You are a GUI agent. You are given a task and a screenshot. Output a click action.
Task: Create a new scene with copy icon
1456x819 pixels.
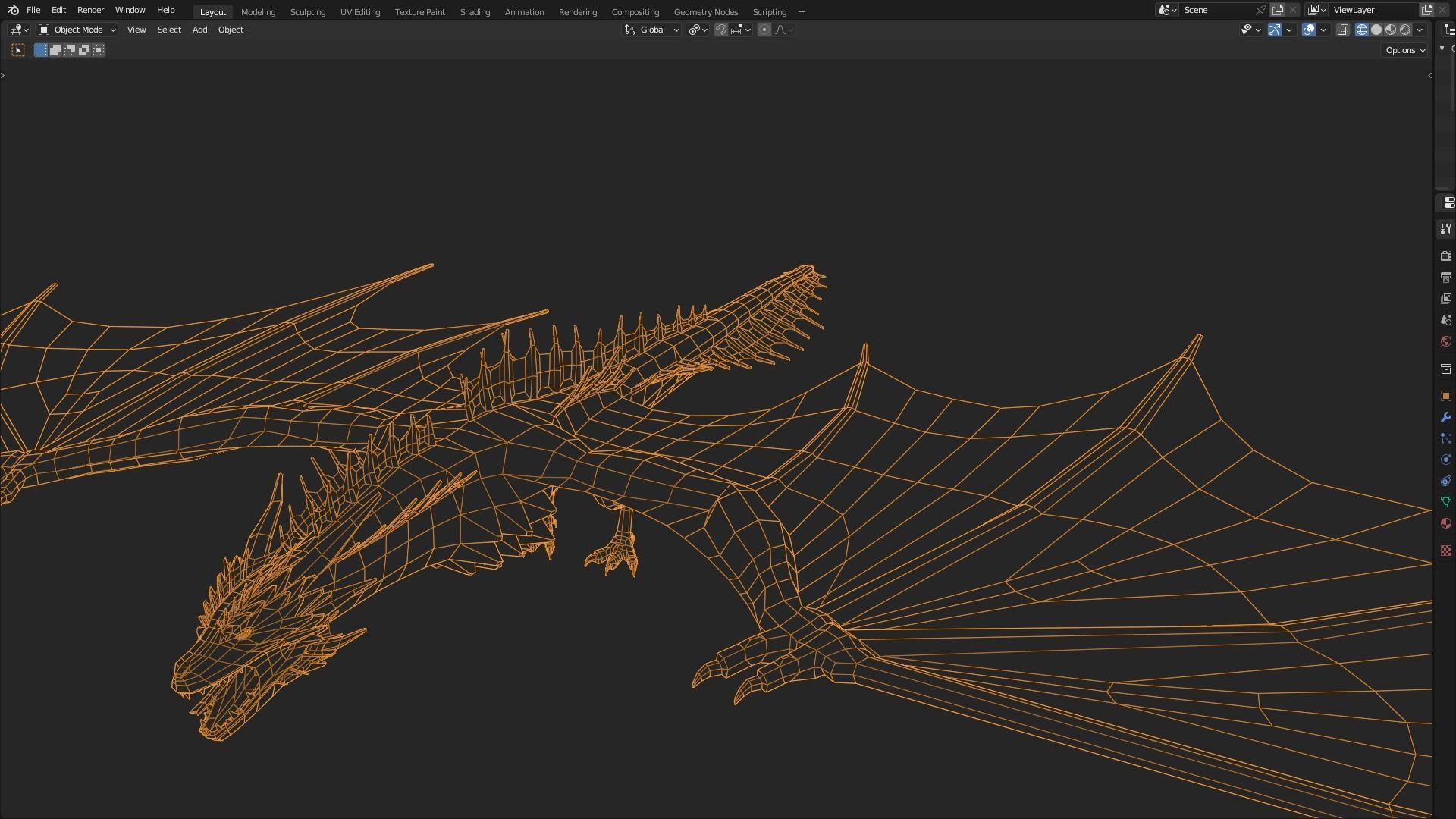click(1278, 10)
